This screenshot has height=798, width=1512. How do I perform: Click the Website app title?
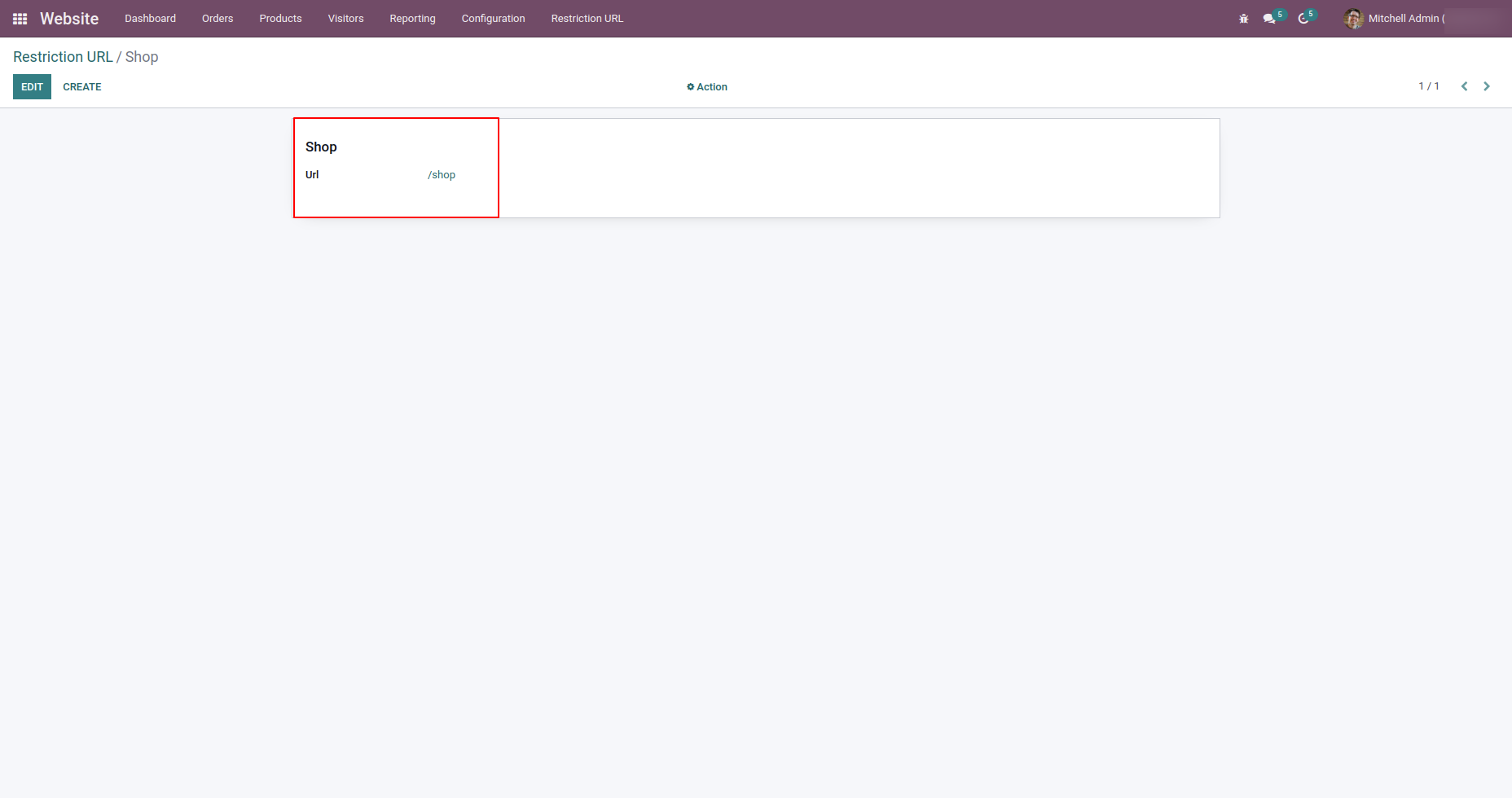69,19
